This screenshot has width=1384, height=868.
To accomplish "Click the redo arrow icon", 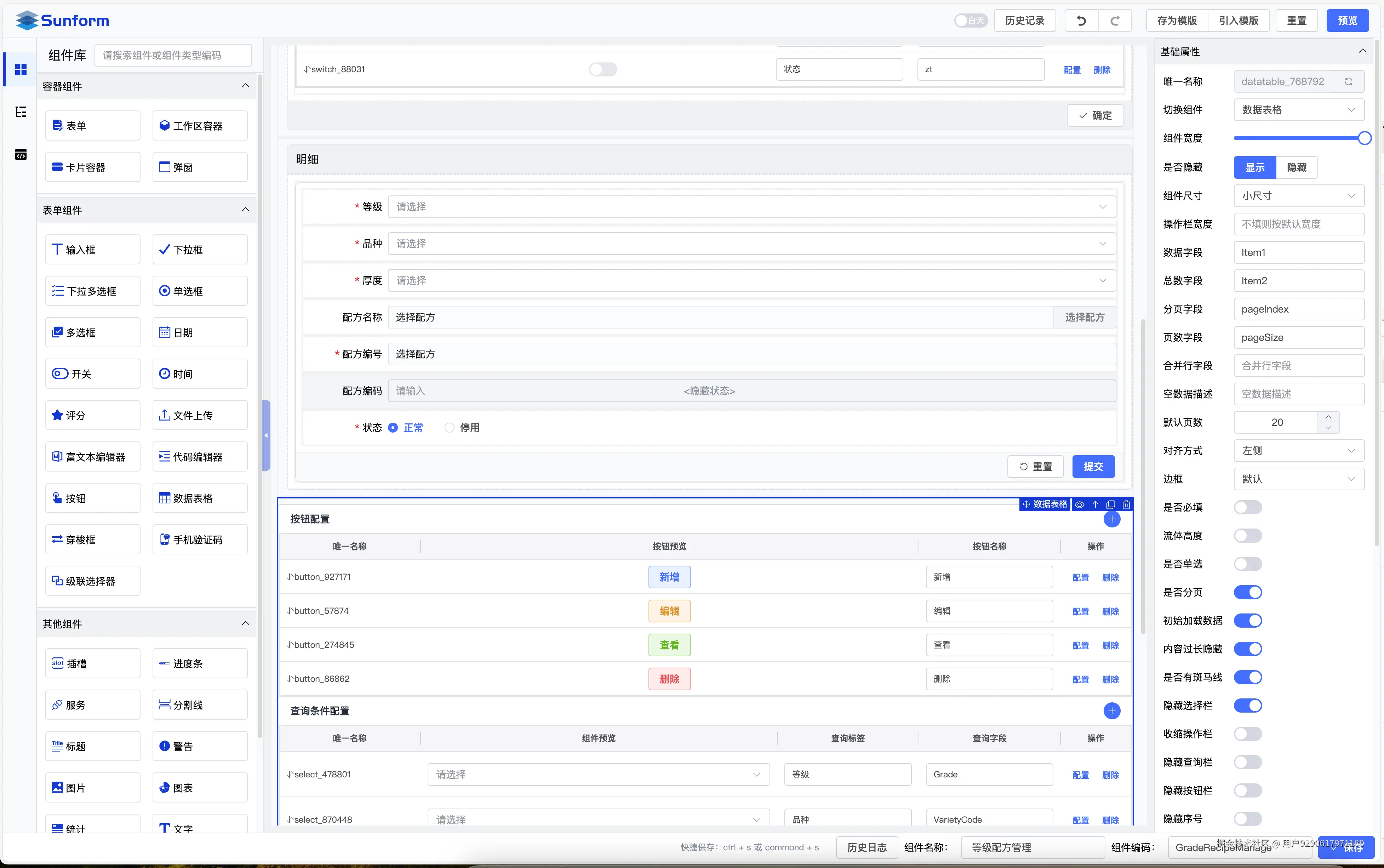I will pyautogui.click(x=1115, y=21).
